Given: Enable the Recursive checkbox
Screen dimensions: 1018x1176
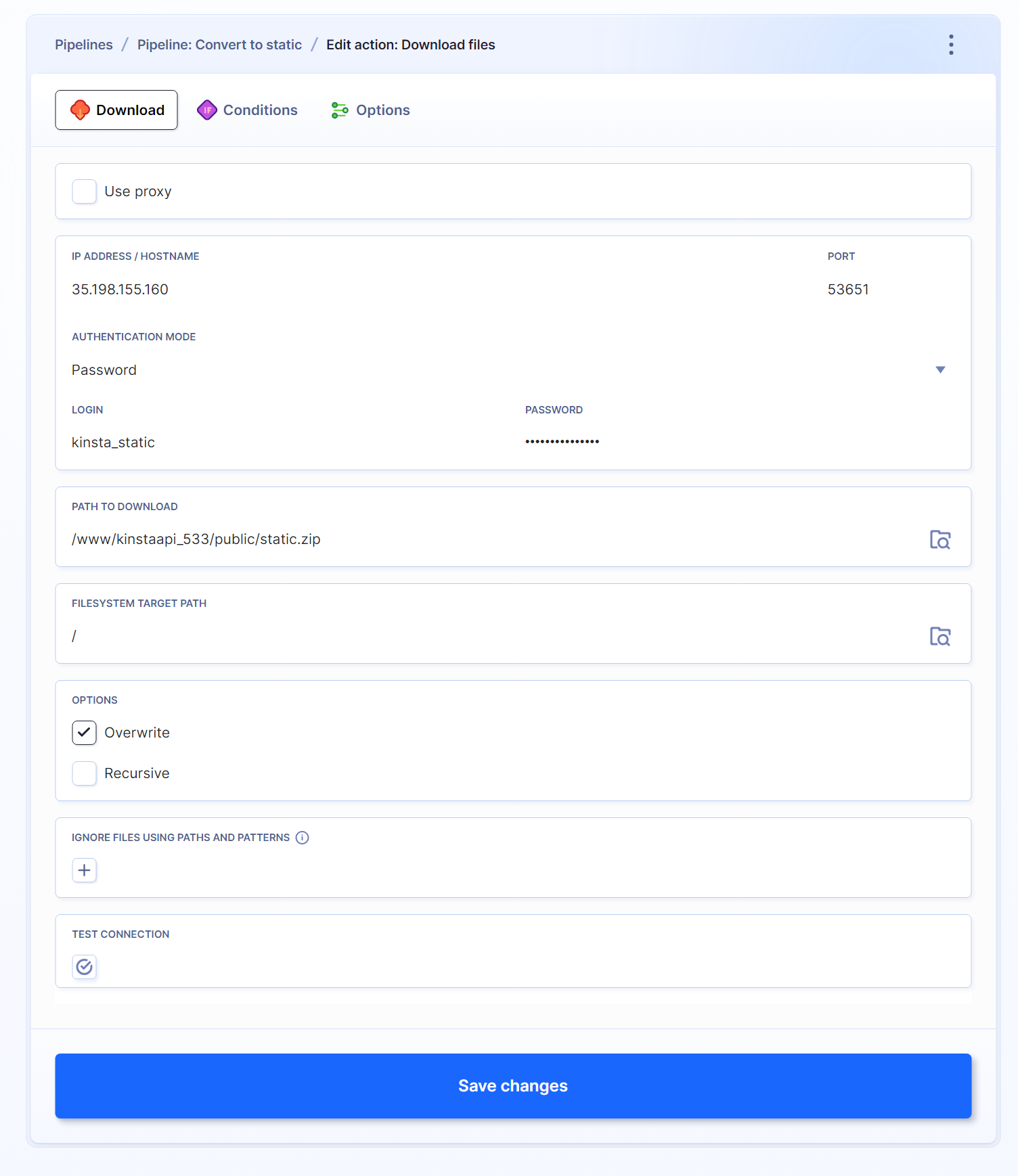Looking at the screenshot, I should coord(85,773).
